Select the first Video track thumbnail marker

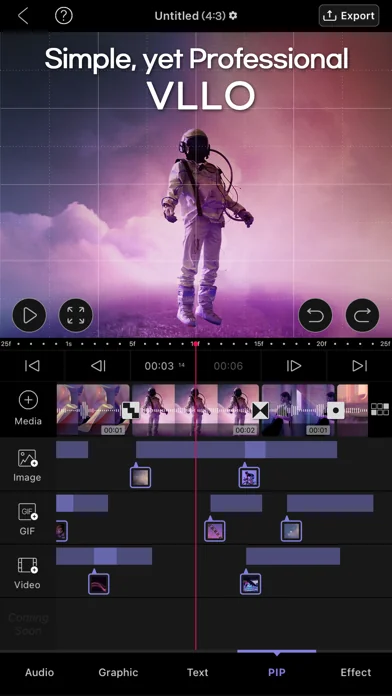pyautogui.click(x=99, y=584)
